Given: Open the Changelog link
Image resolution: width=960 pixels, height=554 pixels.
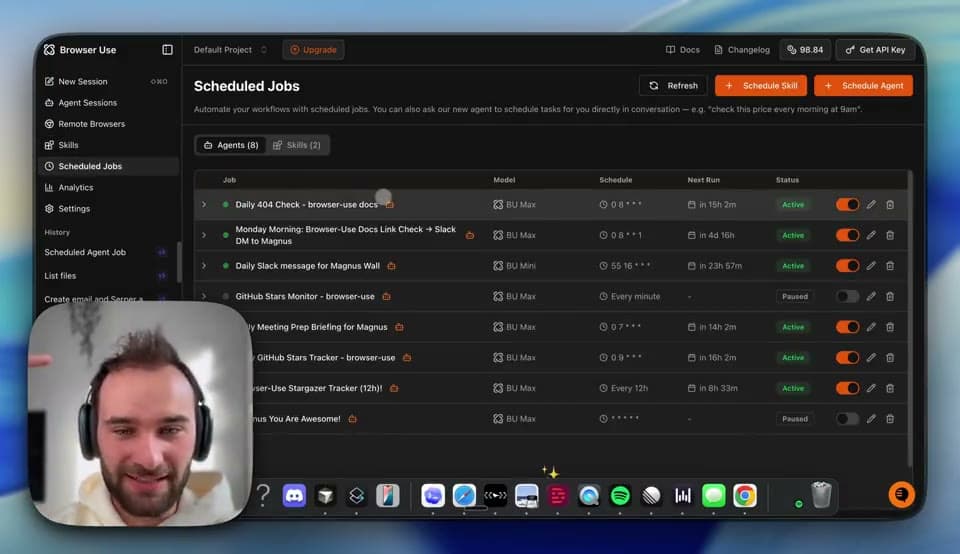Looking at the screenshot, I should tap(742, 50).
